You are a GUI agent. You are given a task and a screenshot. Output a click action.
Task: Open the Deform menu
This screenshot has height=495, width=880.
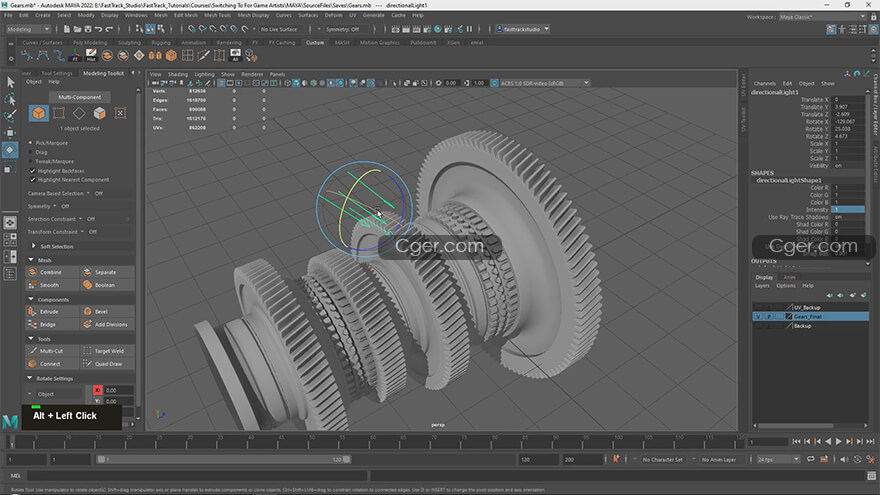click(333, 15)
